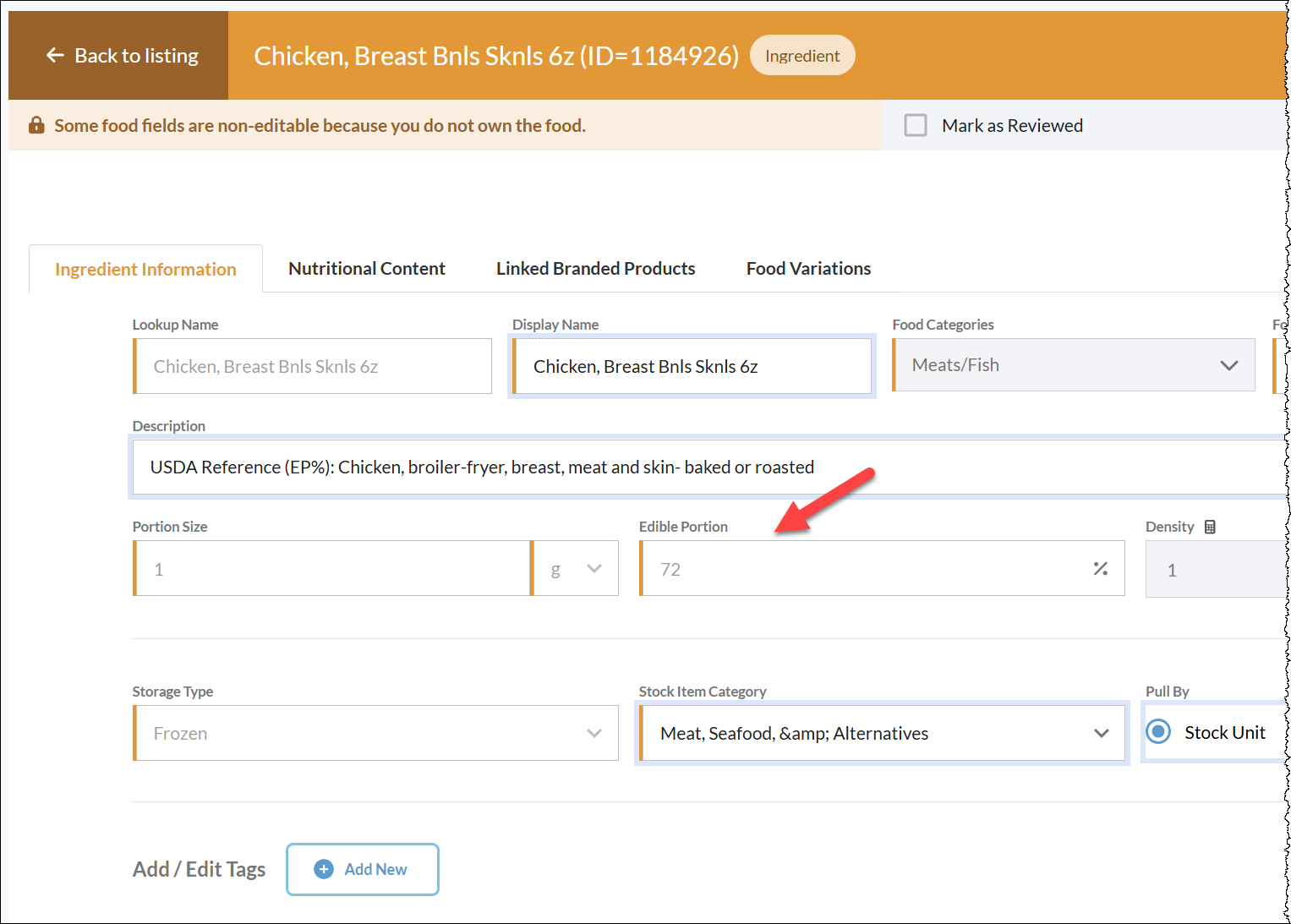
Task: Click the plus icon on Add New
Action: point(323,869)
